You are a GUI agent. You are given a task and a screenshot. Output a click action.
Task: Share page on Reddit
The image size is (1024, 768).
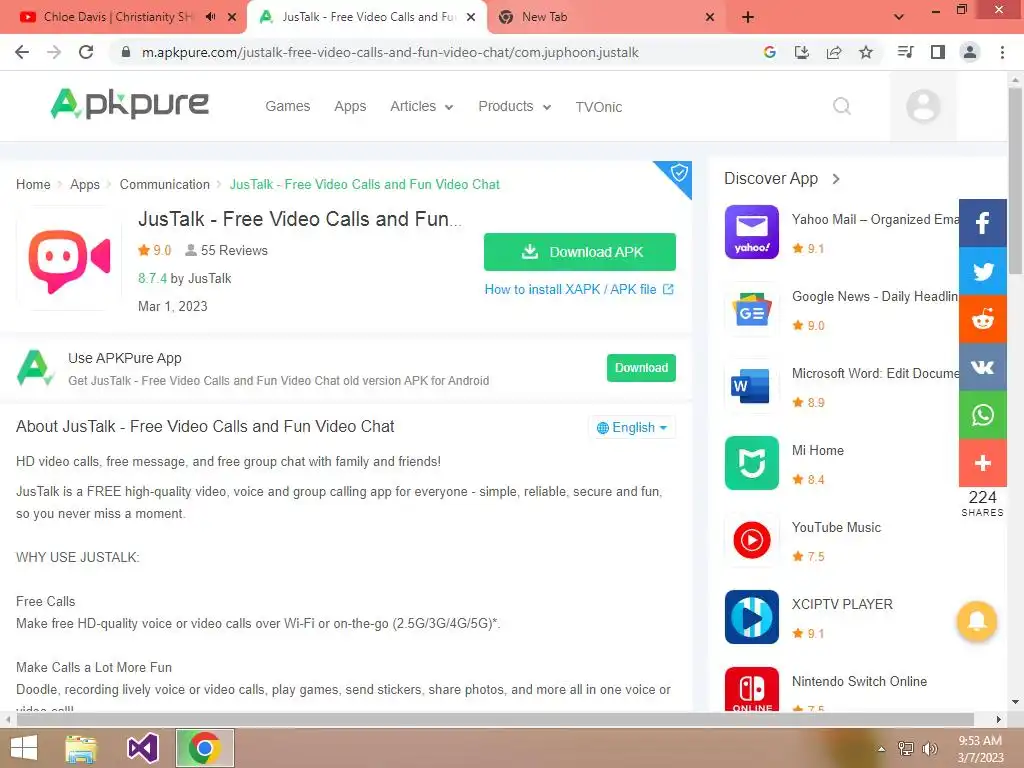point(982,319)
